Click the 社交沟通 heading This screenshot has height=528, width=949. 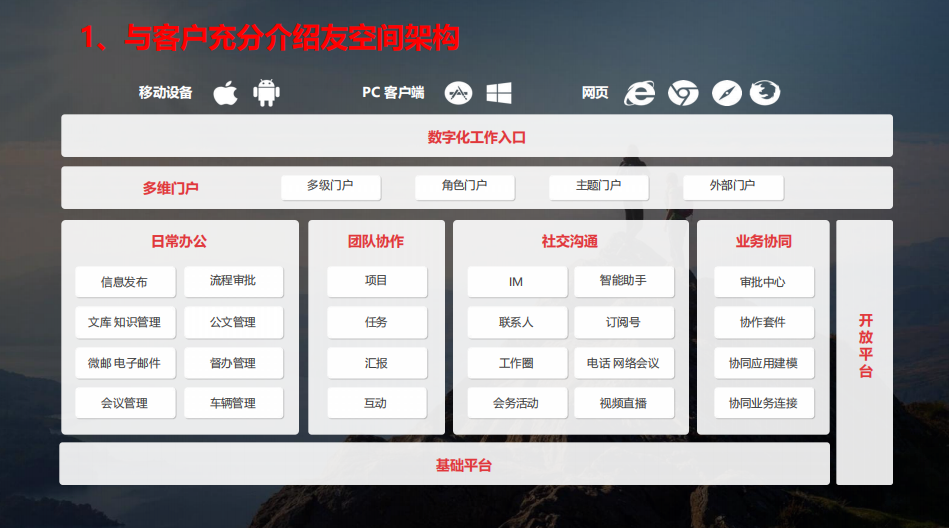[x=570, y=242]
